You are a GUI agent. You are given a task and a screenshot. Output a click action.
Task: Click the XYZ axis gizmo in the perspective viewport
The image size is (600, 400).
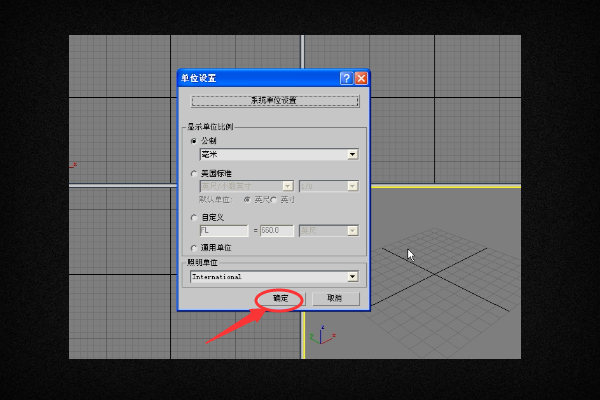pos(322,335)
